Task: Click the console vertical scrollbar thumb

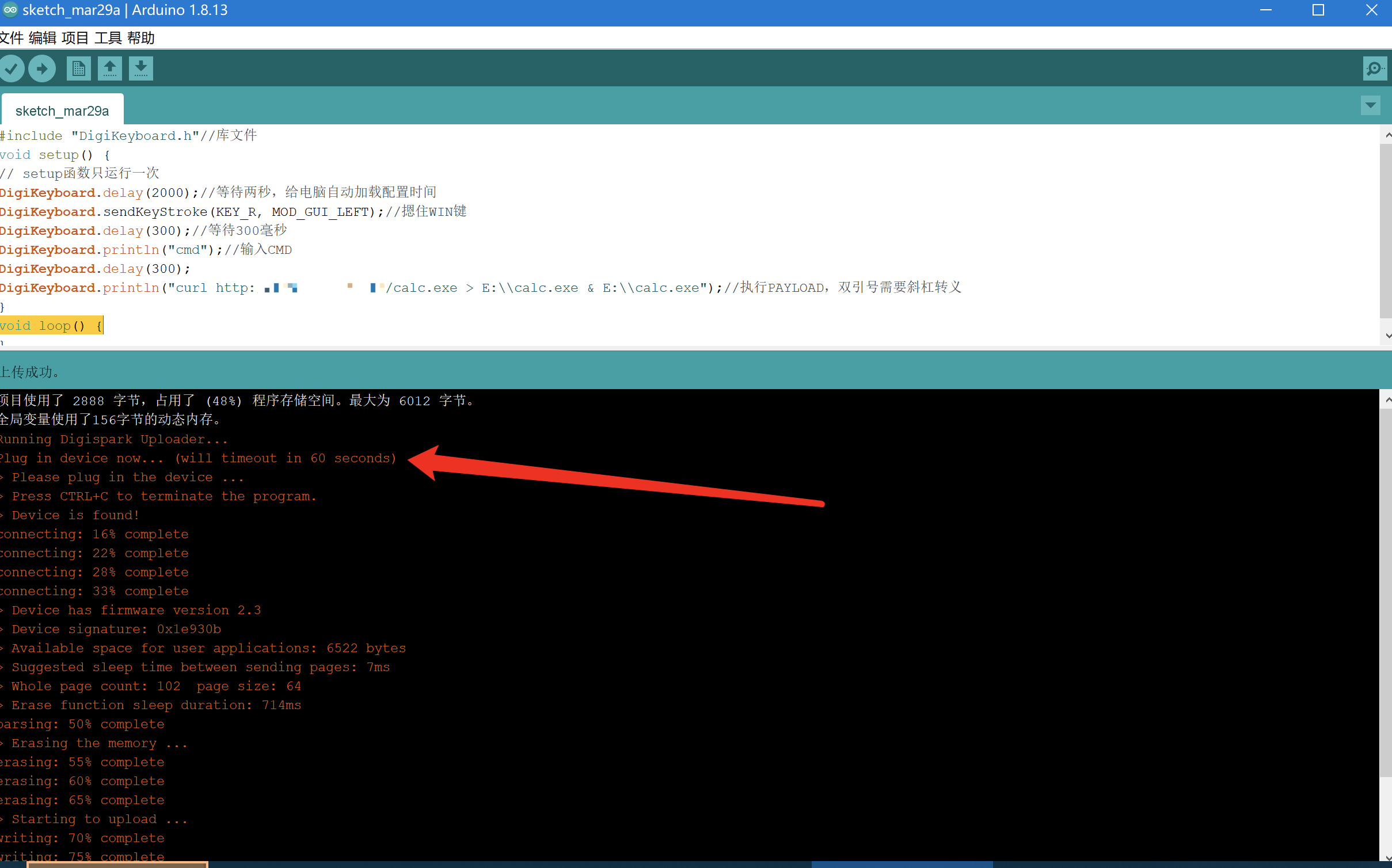Action: click(1386, 592)
